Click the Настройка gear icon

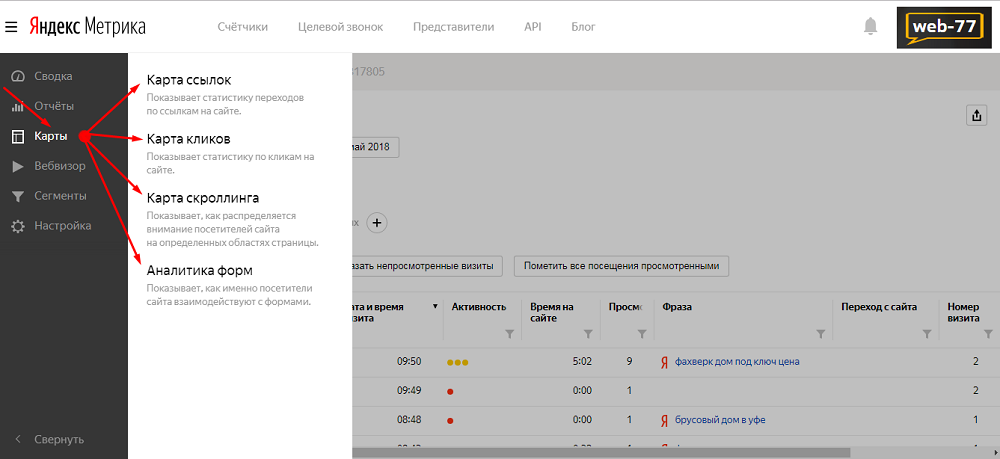pyautogui.click(x=18, y=226)
